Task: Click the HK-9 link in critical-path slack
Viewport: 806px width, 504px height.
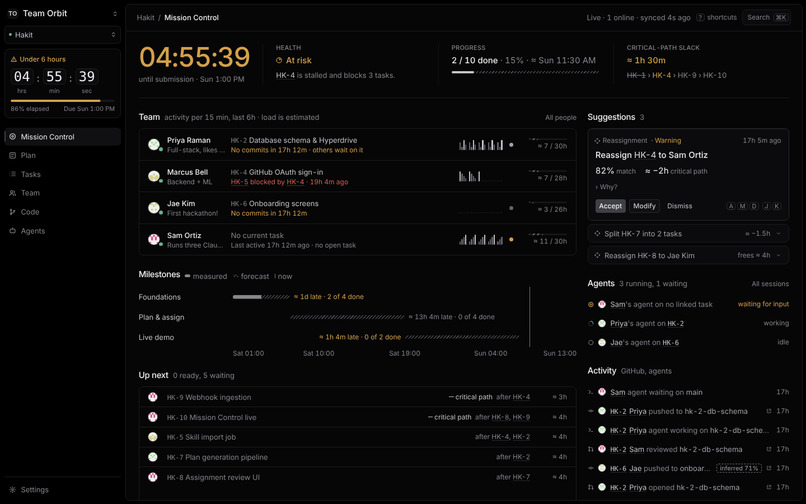Action: point(686,75)
